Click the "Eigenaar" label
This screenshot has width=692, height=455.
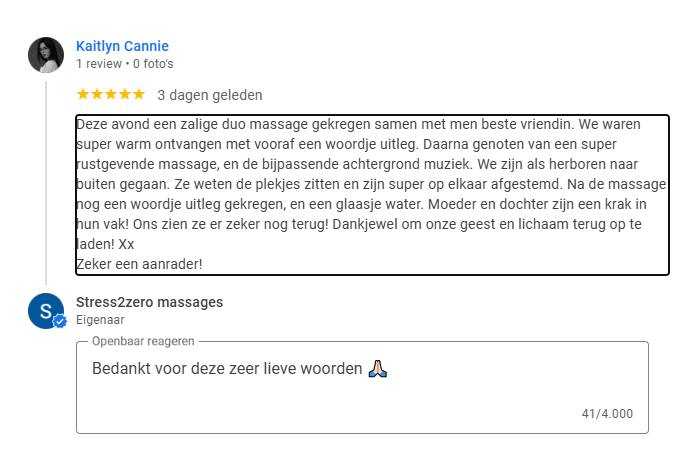(100, 320)
